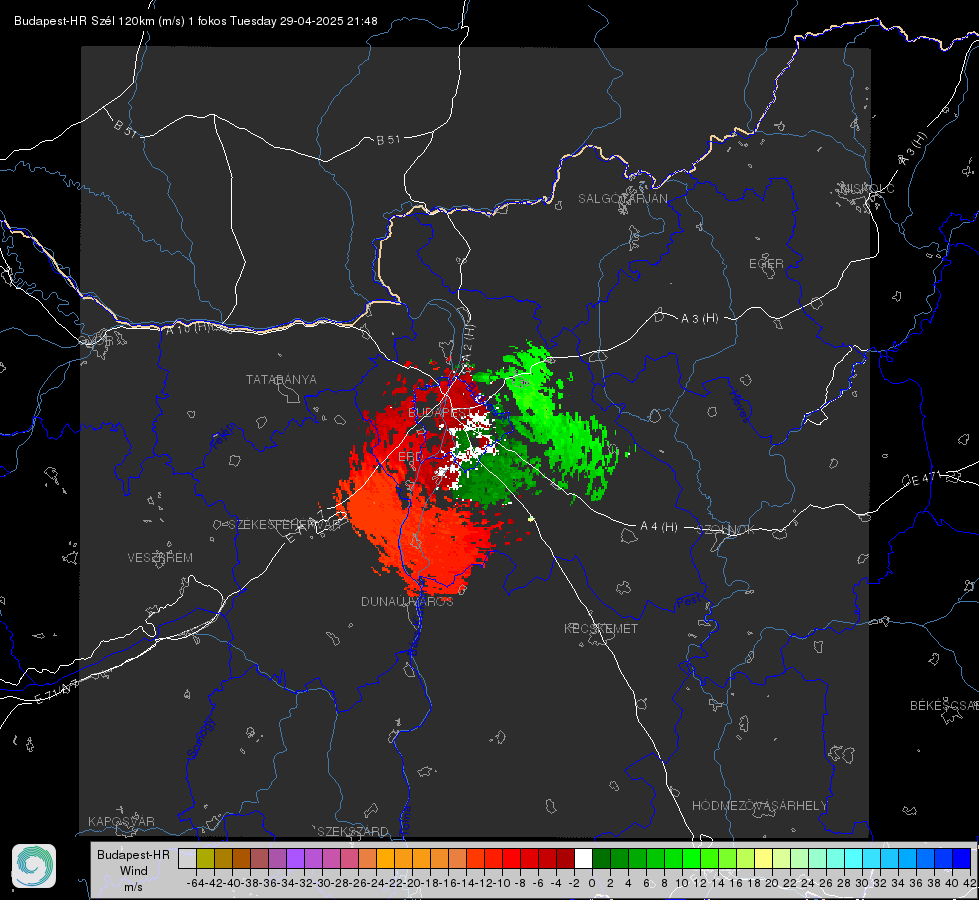Click the A 10 (H) road label
Screen dimensions: 979x900
(187, 328)
